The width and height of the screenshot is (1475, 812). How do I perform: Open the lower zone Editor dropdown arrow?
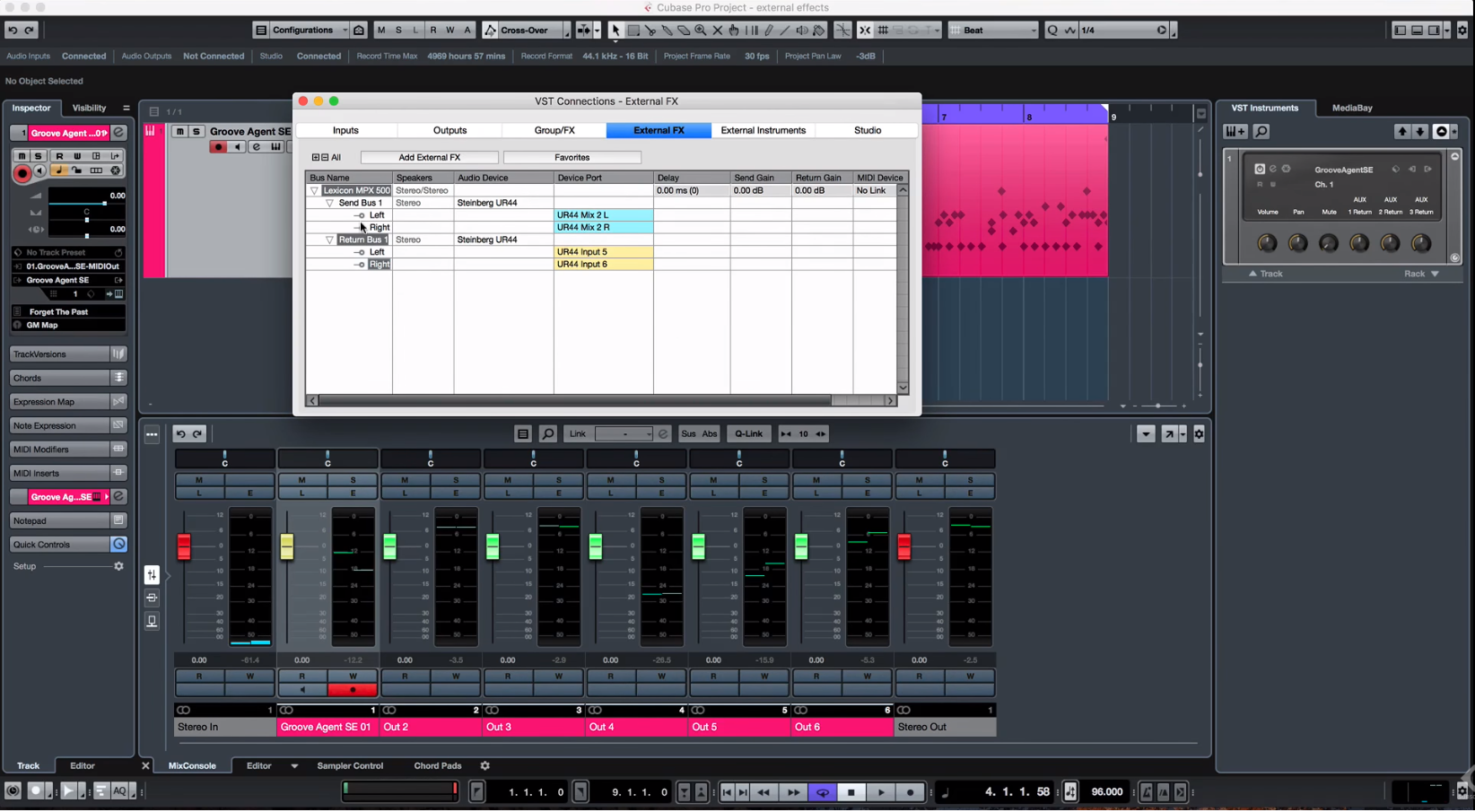click(x=294, y=767)
